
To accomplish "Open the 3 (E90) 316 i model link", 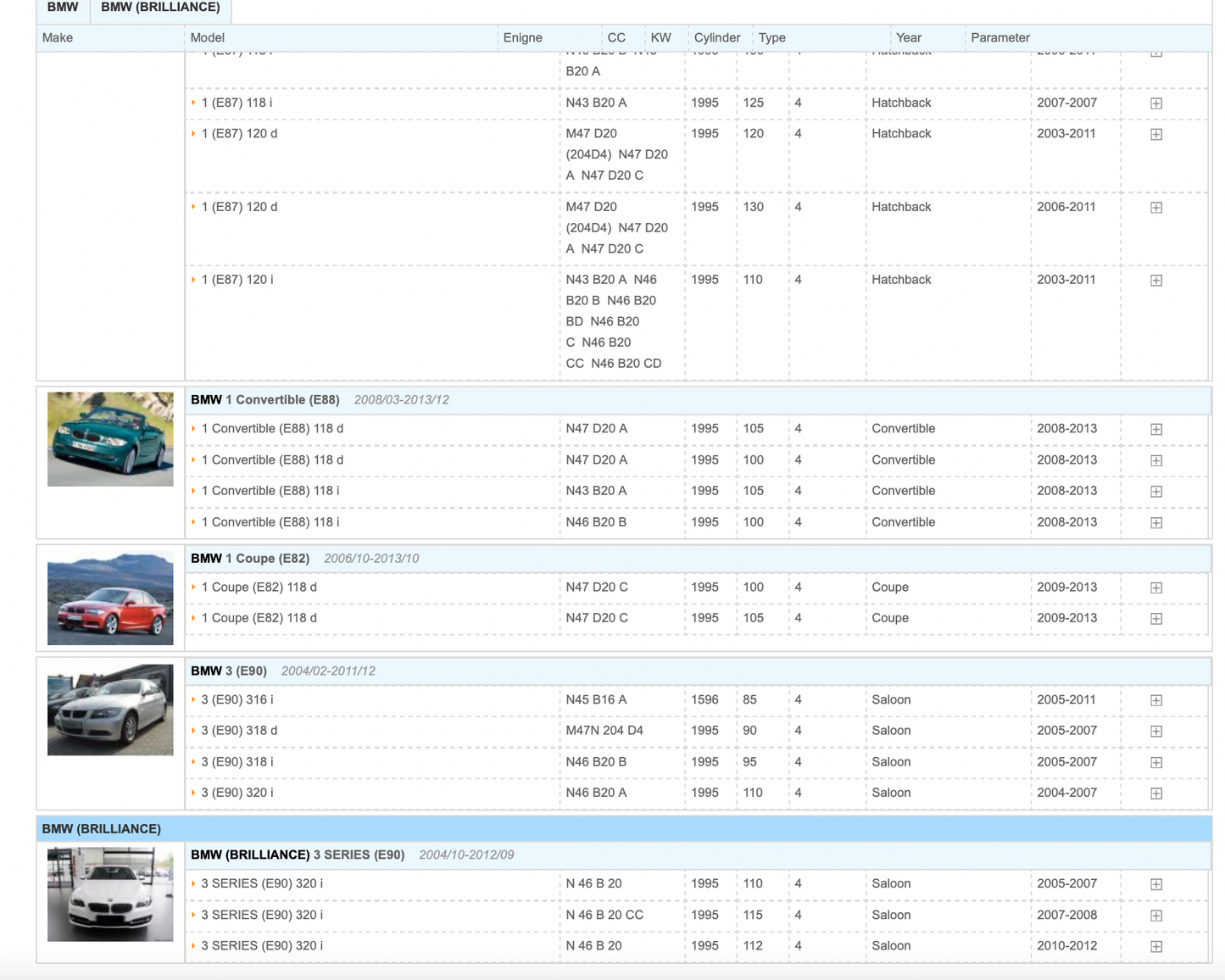I will [x=237, y=699].
